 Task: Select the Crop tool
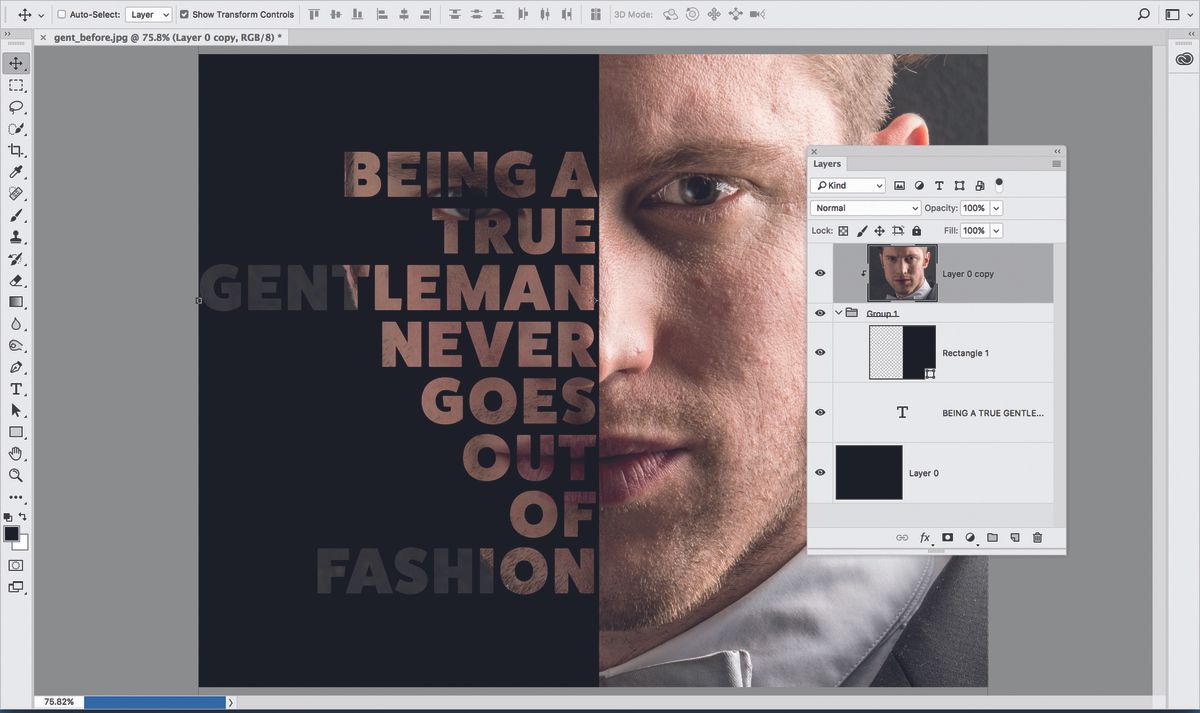click(x=16, y=150)
